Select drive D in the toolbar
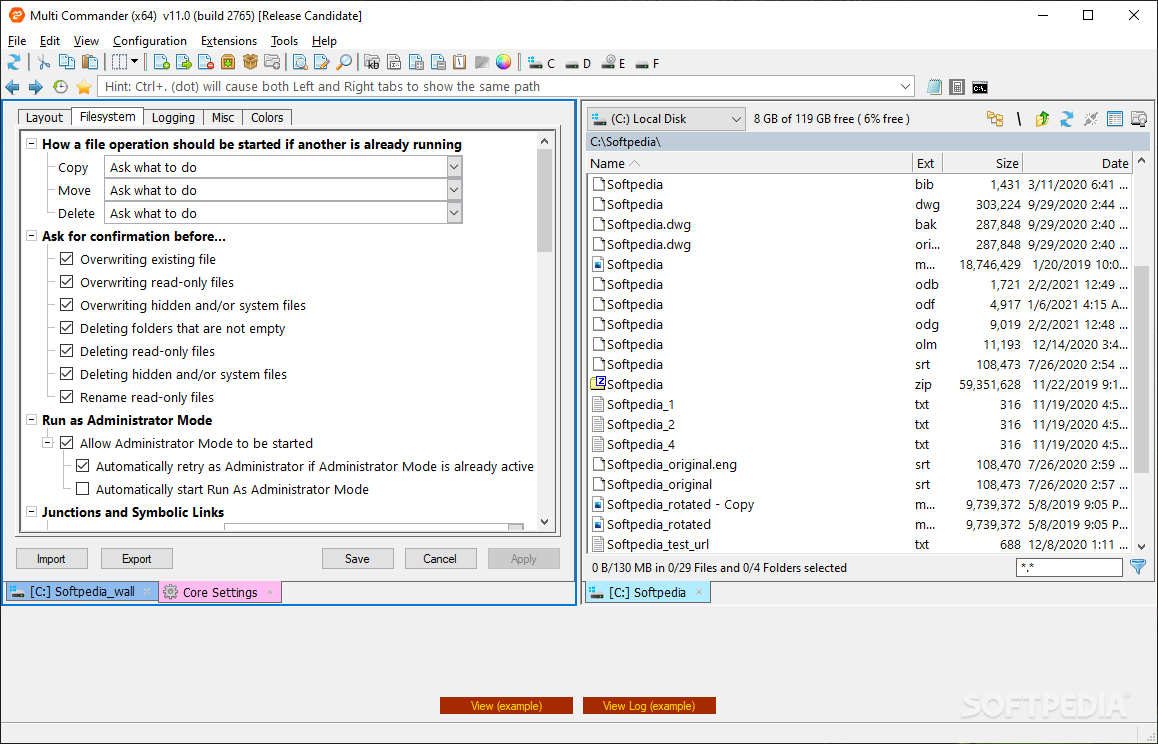This screenshot has width=1158, height=744. point(578,64)
